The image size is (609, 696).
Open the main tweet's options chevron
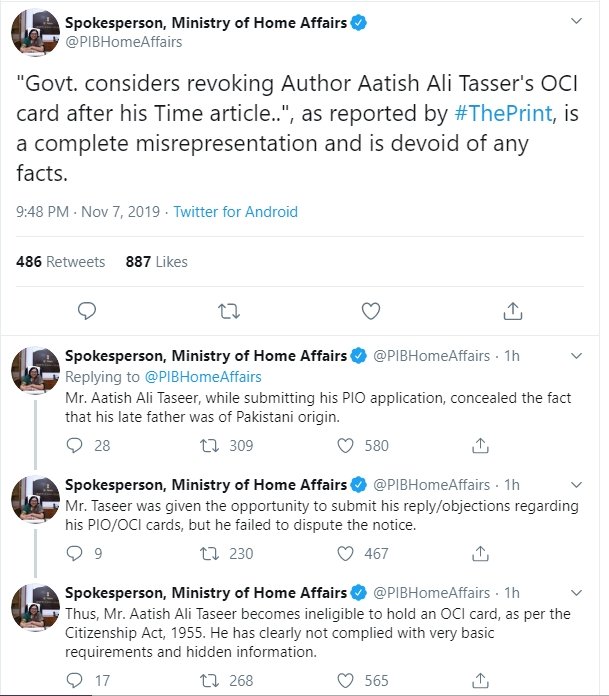(576, 21)
